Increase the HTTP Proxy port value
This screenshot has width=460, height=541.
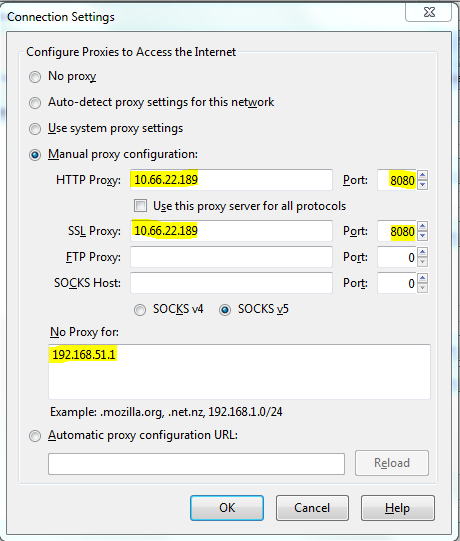coord(423,175)
